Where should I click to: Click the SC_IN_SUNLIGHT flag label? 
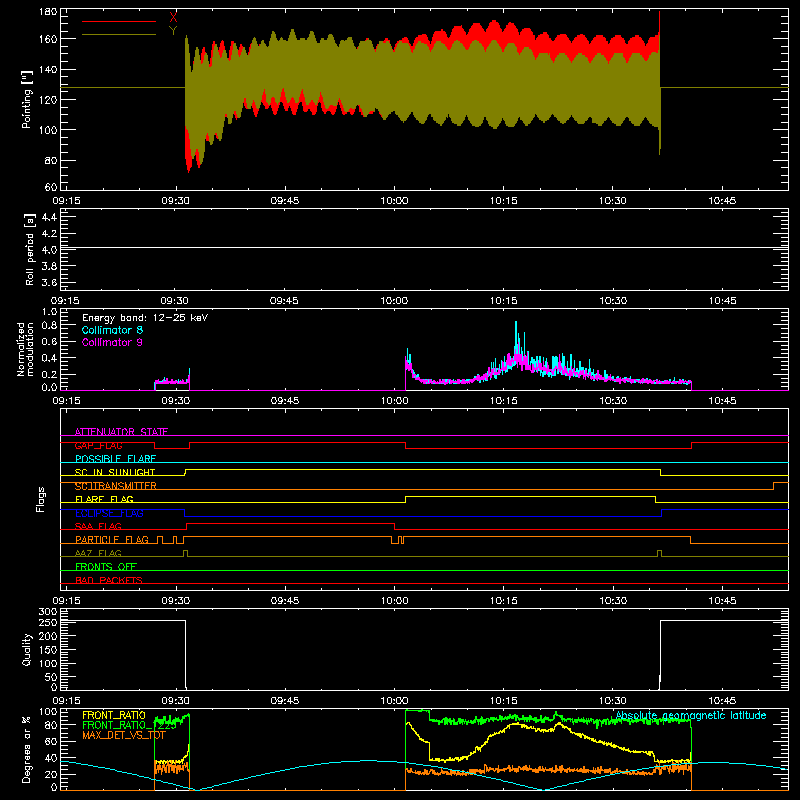(115, 472)
